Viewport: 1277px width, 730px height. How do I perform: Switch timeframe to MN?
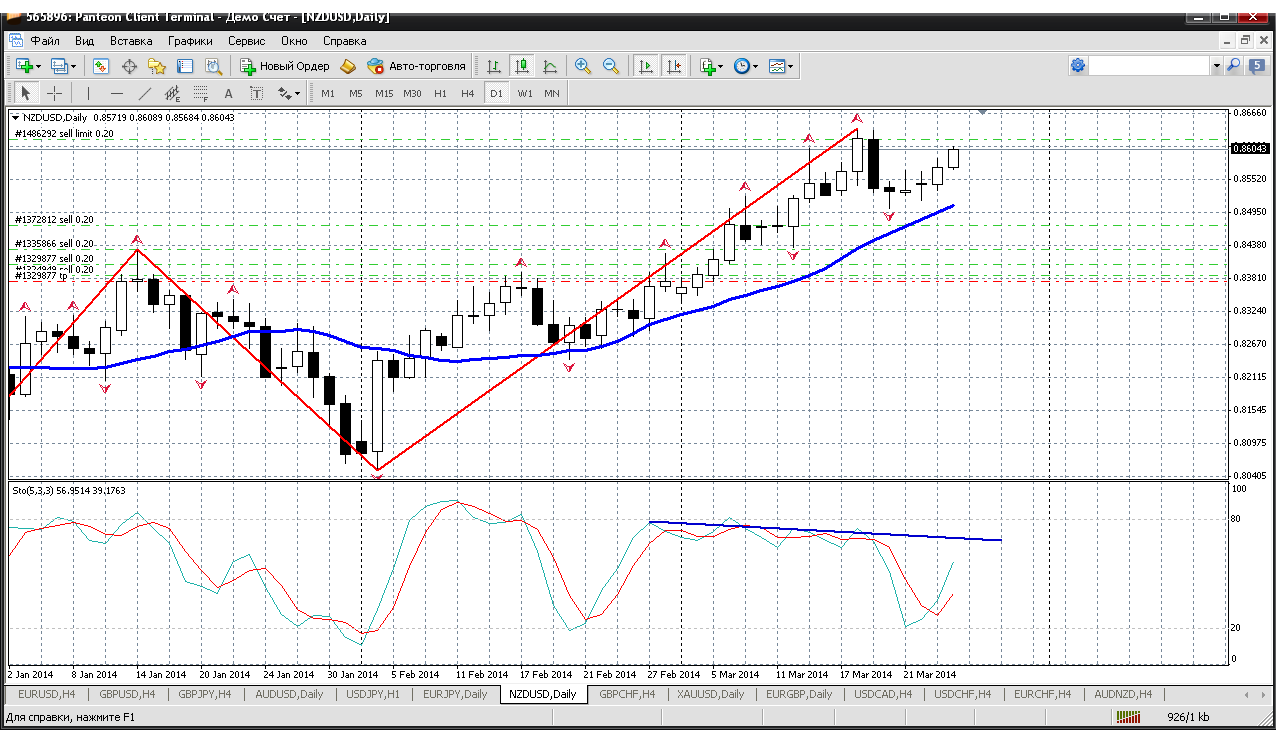552,93
